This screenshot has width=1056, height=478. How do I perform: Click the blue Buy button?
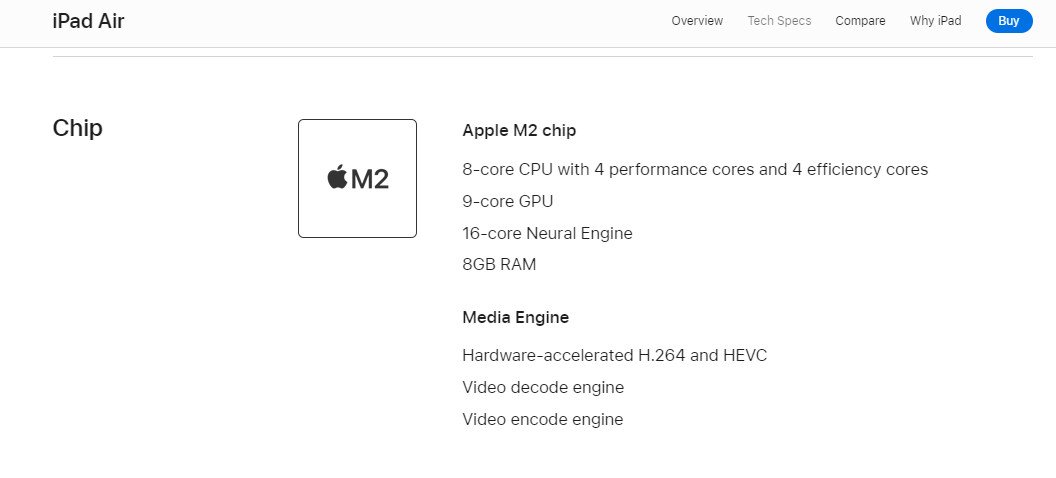point(1009,21)
